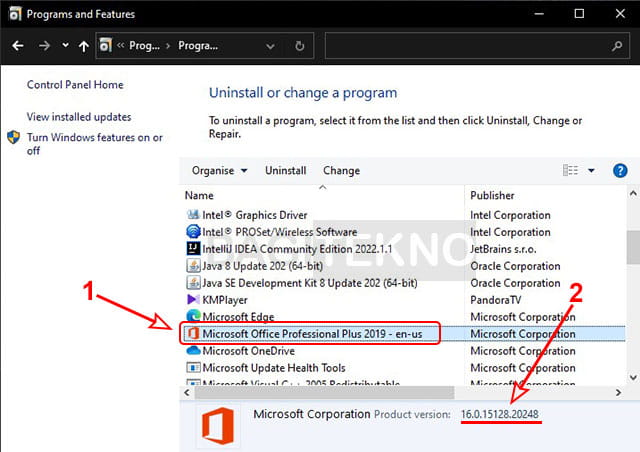This screenshot has width=640, height=452.
Task: Select Java SE Development Kit icon
Action: click(x=193, y=283)
